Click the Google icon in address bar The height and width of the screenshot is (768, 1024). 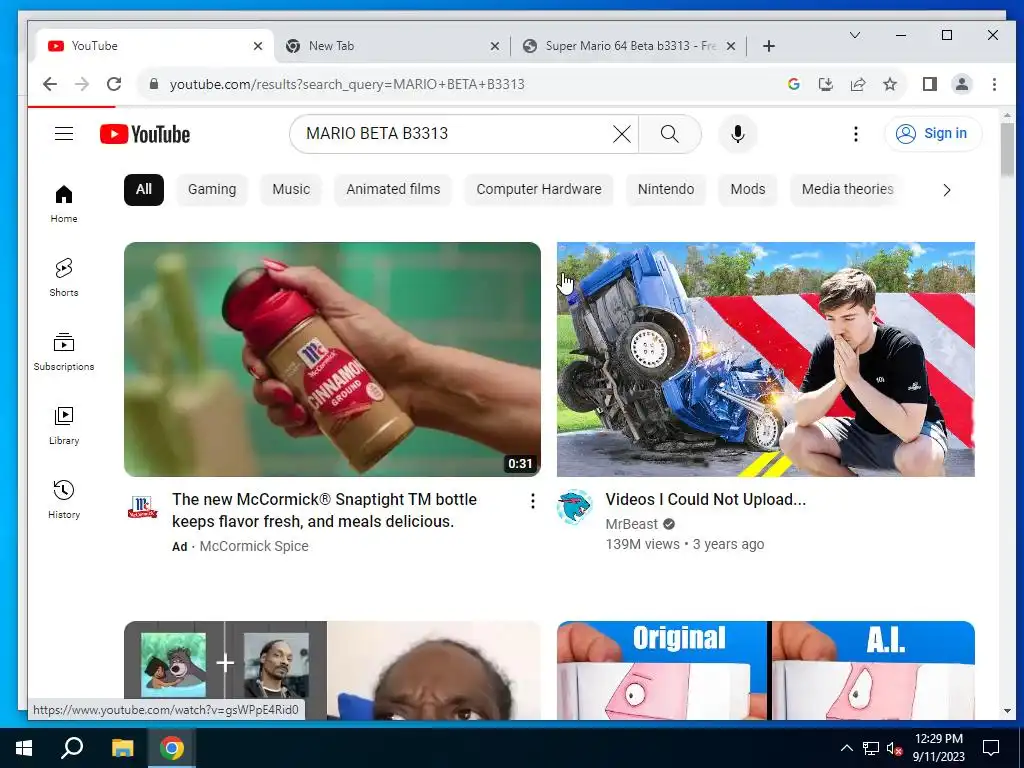(x=794, y=84)
